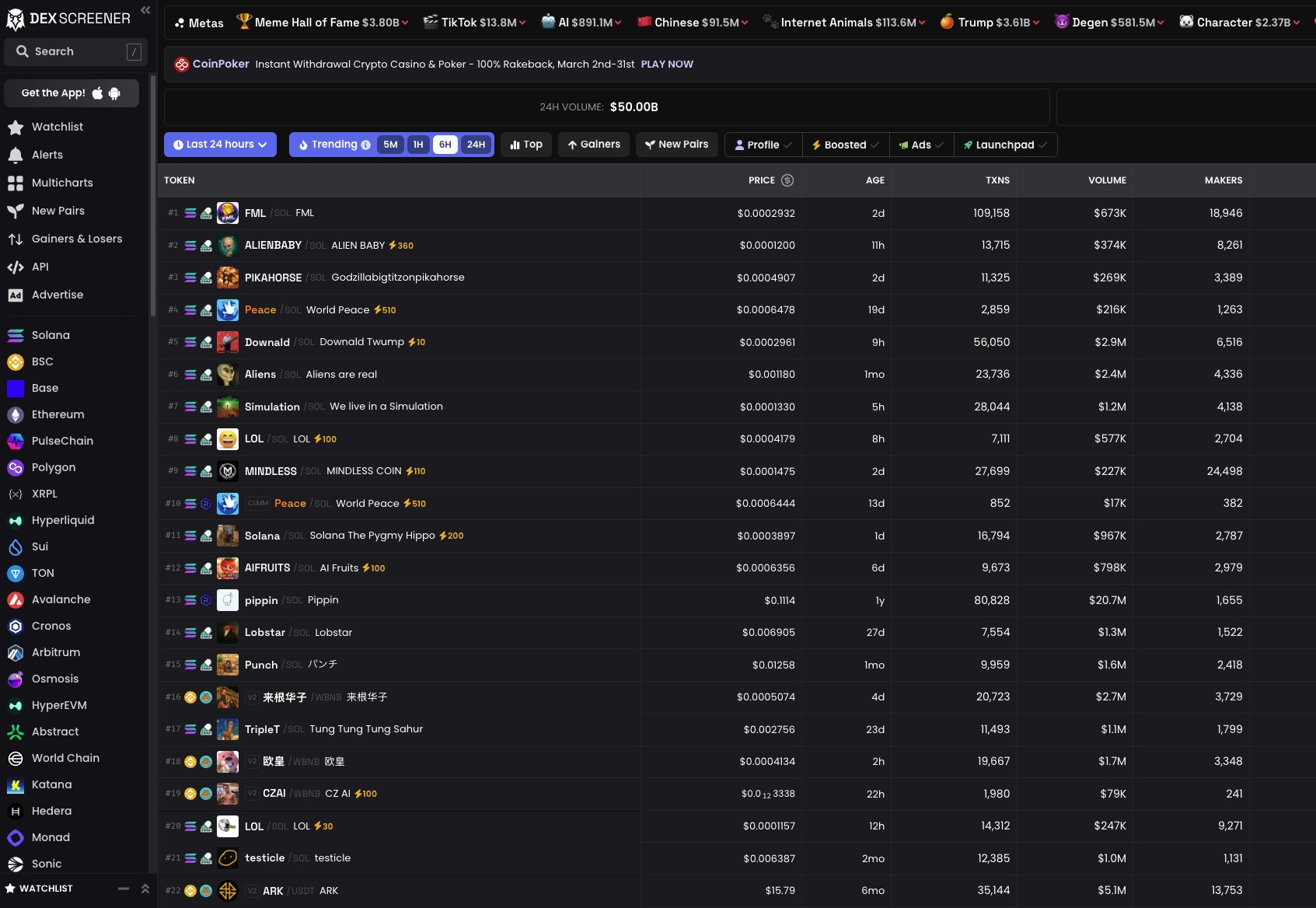Image resolution: width=1316 pixels, height=908 pixels.
Task: Sort by the TXNS column header
Action: click(x=998, y=180)
